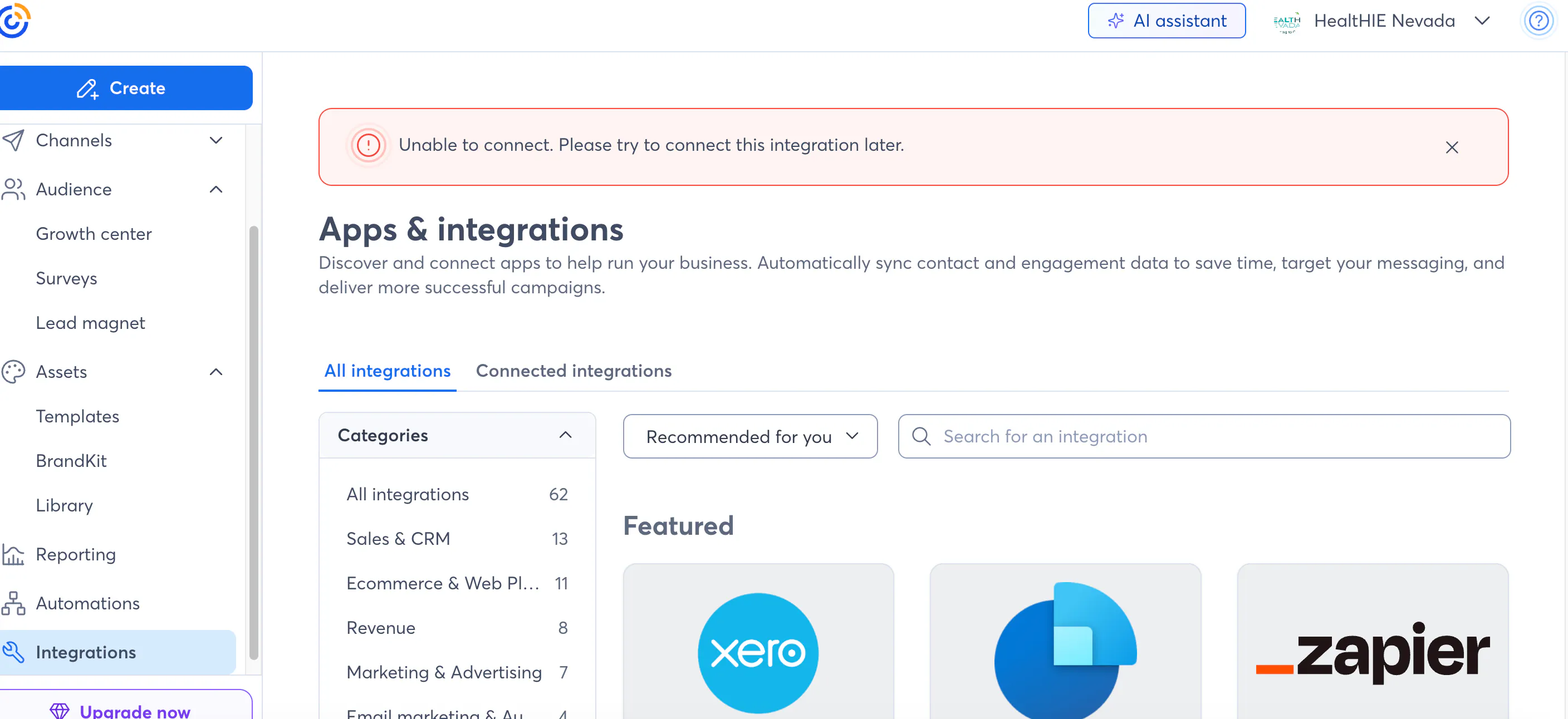Collapse the Audience section chevron
Screen dimensions: 1568x719
215,189
